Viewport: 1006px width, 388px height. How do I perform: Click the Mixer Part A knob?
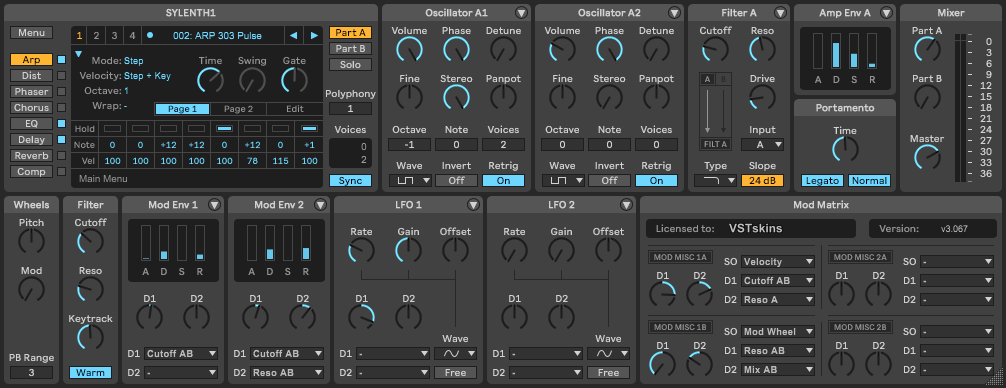pos(927,49)
